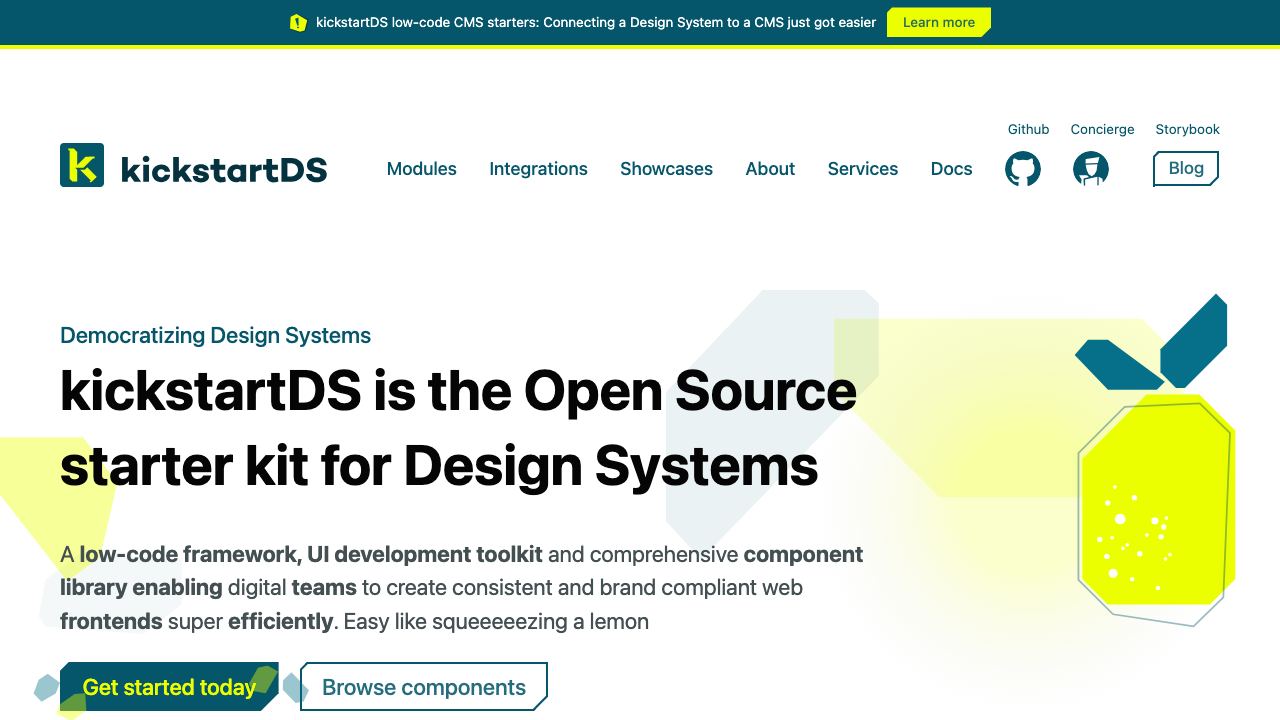Open the GitHub octocat icon

coord(1022,169)
